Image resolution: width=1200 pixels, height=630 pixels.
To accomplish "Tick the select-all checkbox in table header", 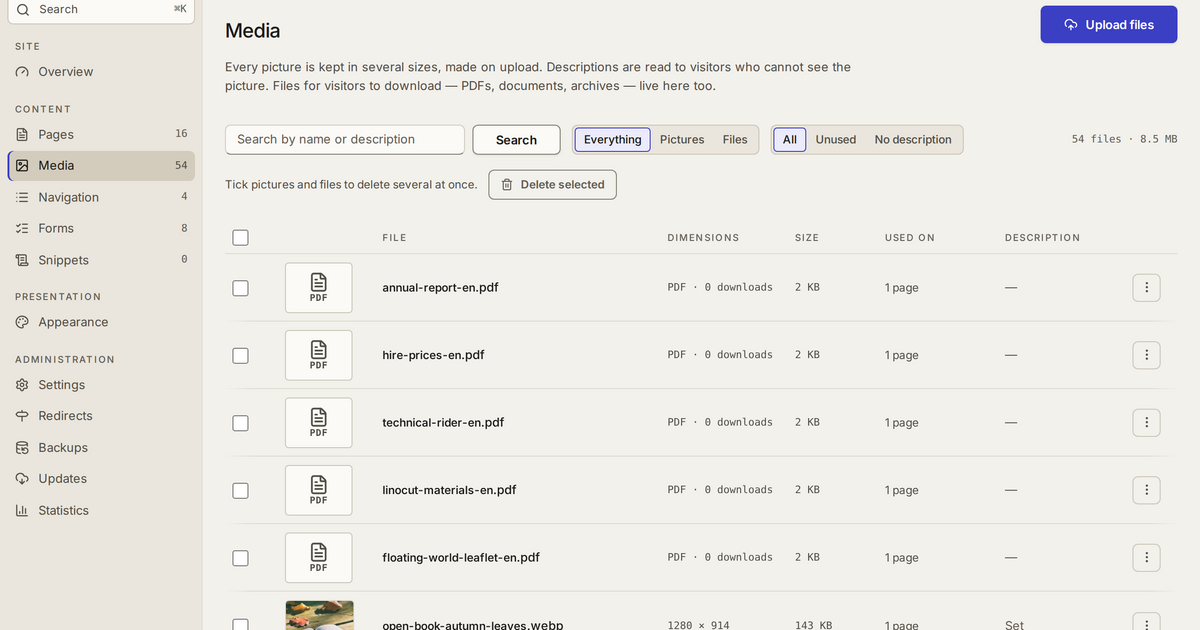I will tap(240, 238).
